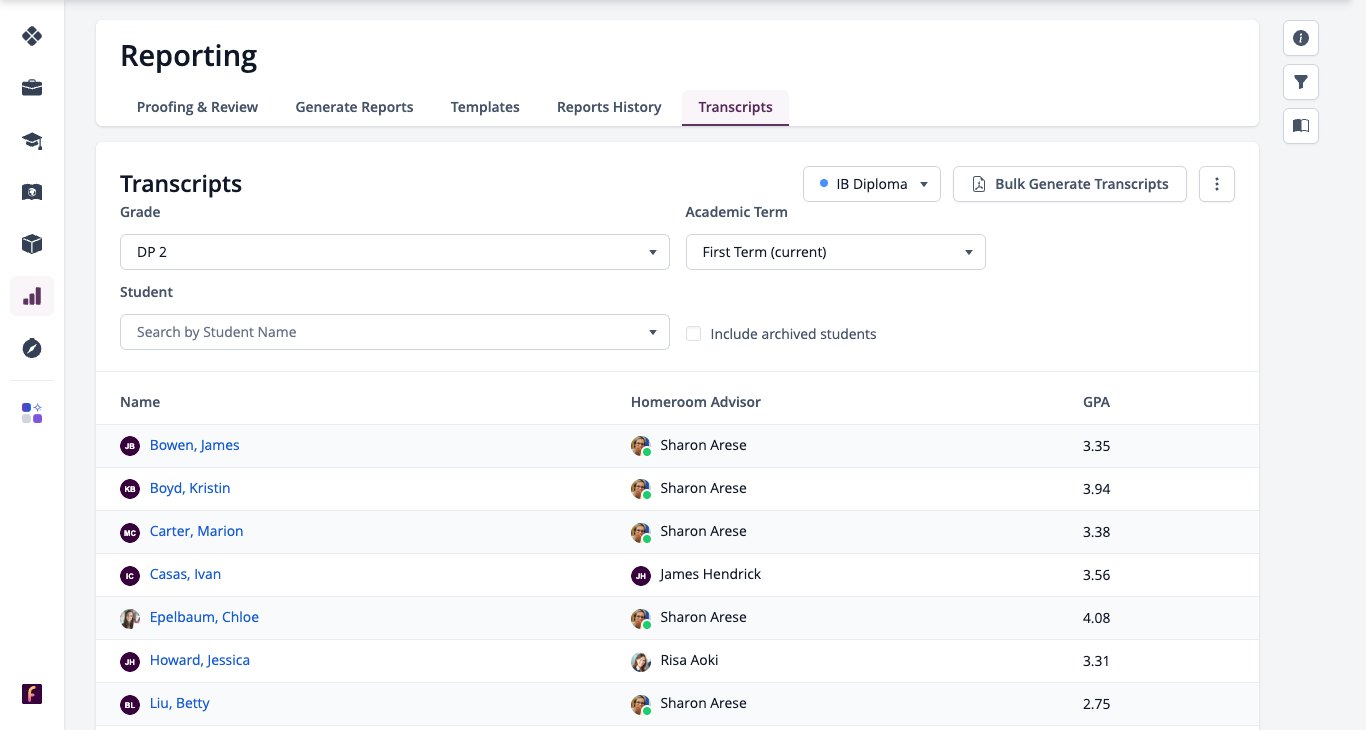Open the First Term Academic Term dropdown
This screenshot has height=730, width=1366.
836,252
